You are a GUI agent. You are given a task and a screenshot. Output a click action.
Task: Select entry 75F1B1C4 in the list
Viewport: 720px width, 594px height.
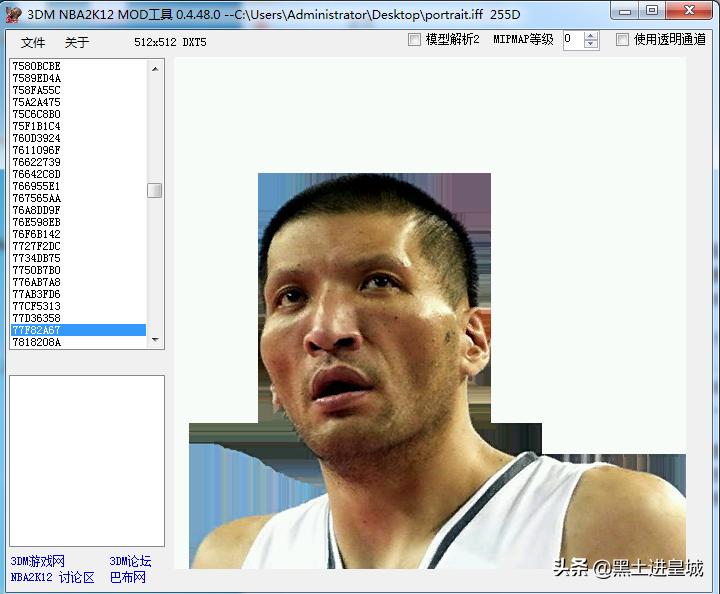click(x=78, y=126)
